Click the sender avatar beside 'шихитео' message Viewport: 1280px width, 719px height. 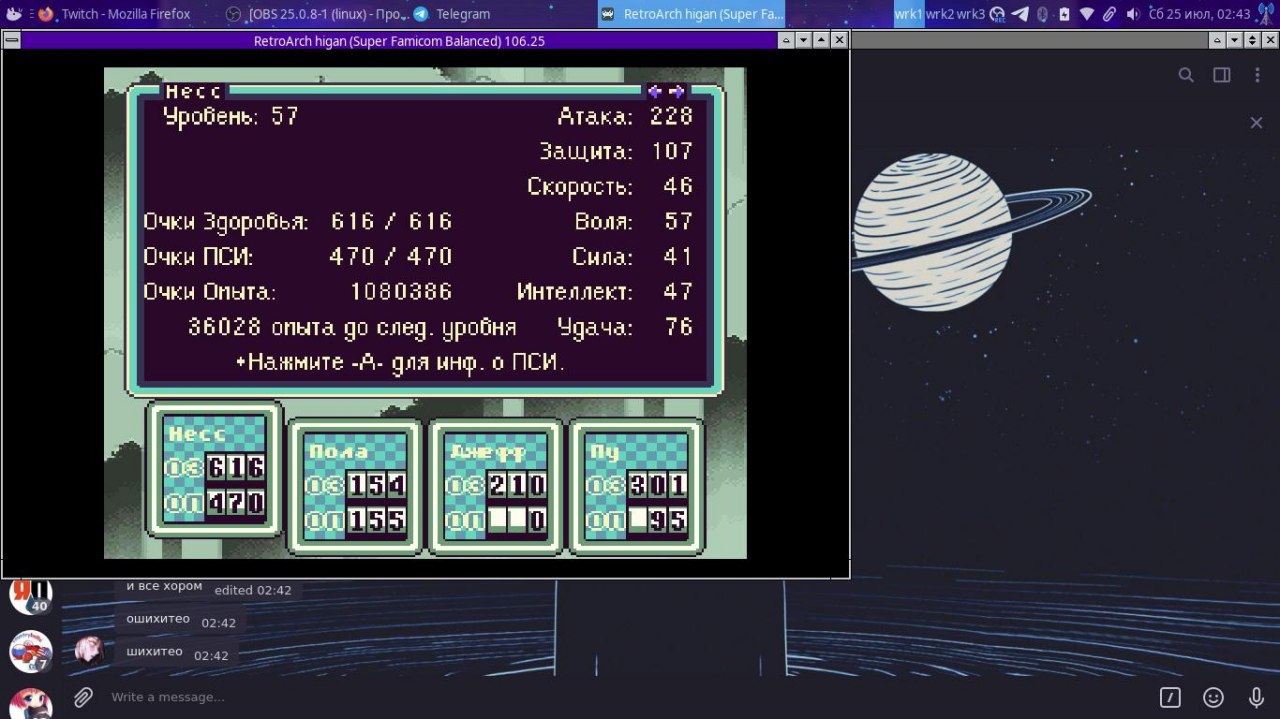[89, 651]
